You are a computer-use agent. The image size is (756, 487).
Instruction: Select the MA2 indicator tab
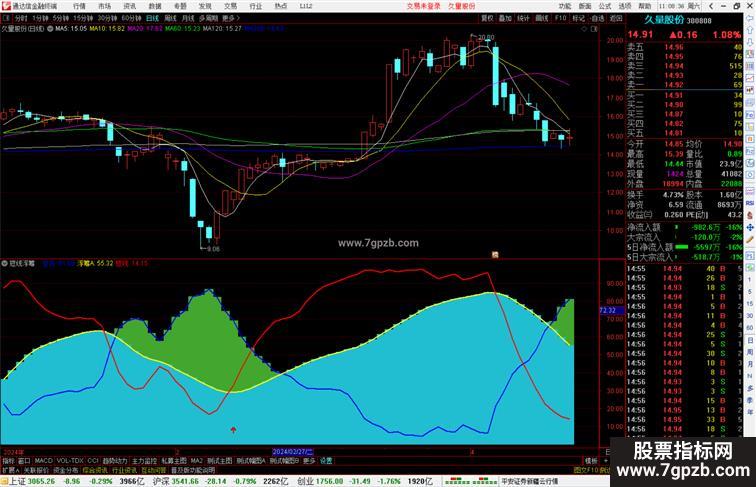pos(197,461)
